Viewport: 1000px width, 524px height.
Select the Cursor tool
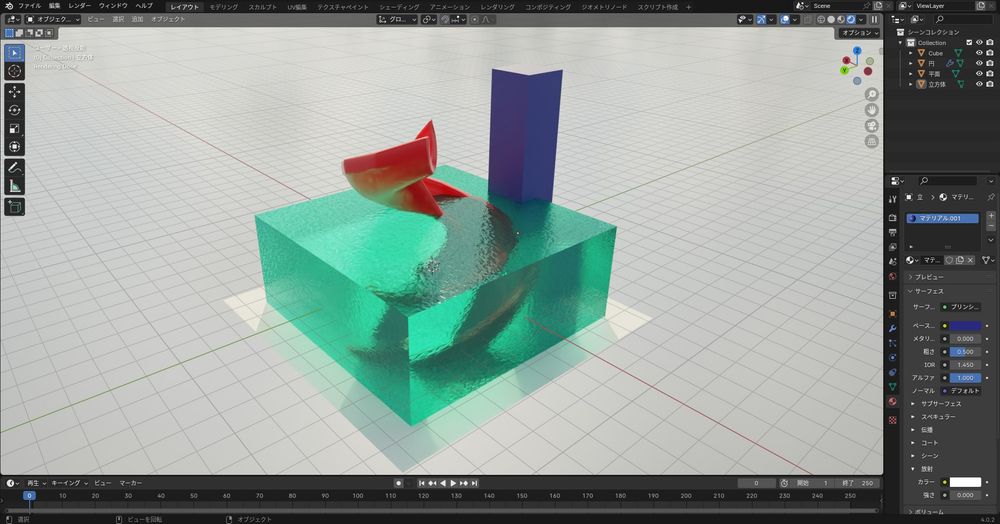tap(14, 71)
